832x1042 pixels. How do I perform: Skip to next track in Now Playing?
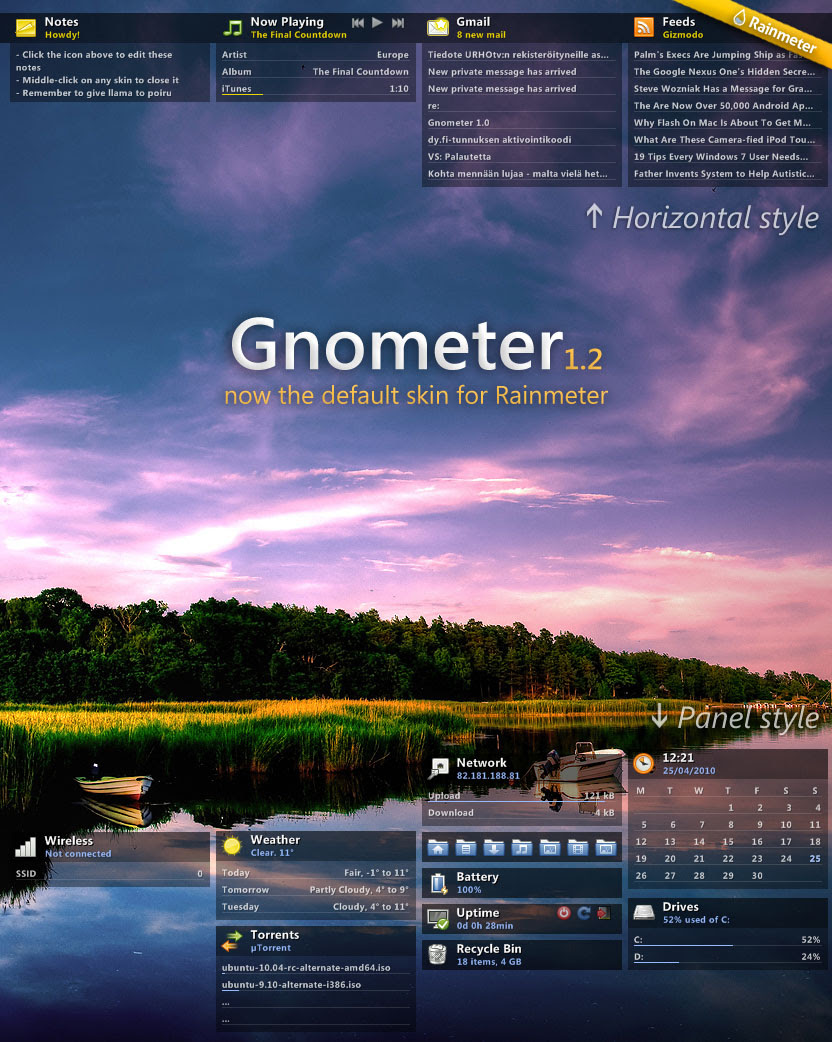pyautogui.click(x=397, y=23)
